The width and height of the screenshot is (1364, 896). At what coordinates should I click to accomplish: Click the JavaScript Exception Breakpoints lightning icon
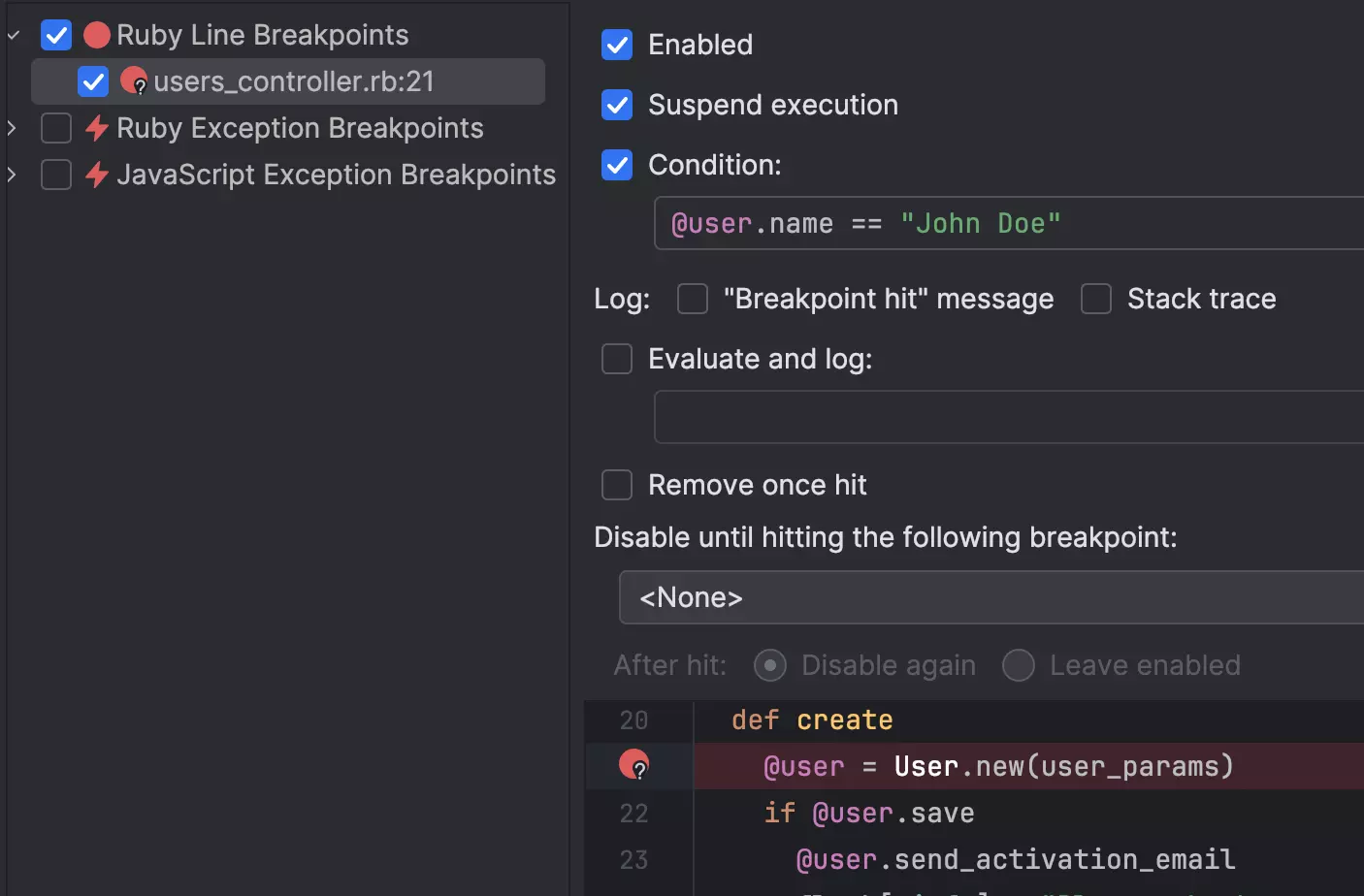pyautogui.click(x=96, y=175)
